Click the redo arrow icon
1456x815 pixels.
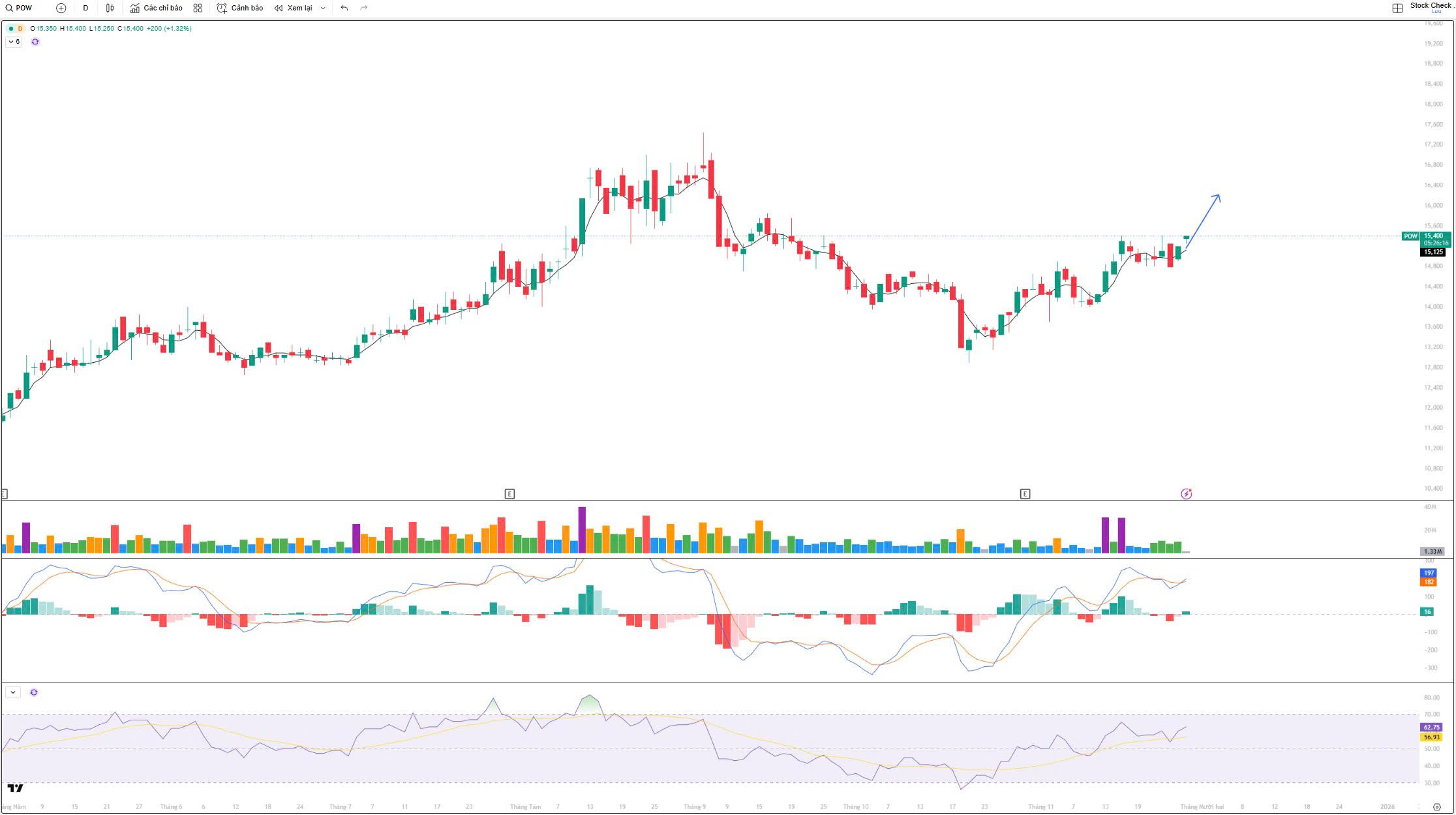pyautogui.click(x=364, y=8)
